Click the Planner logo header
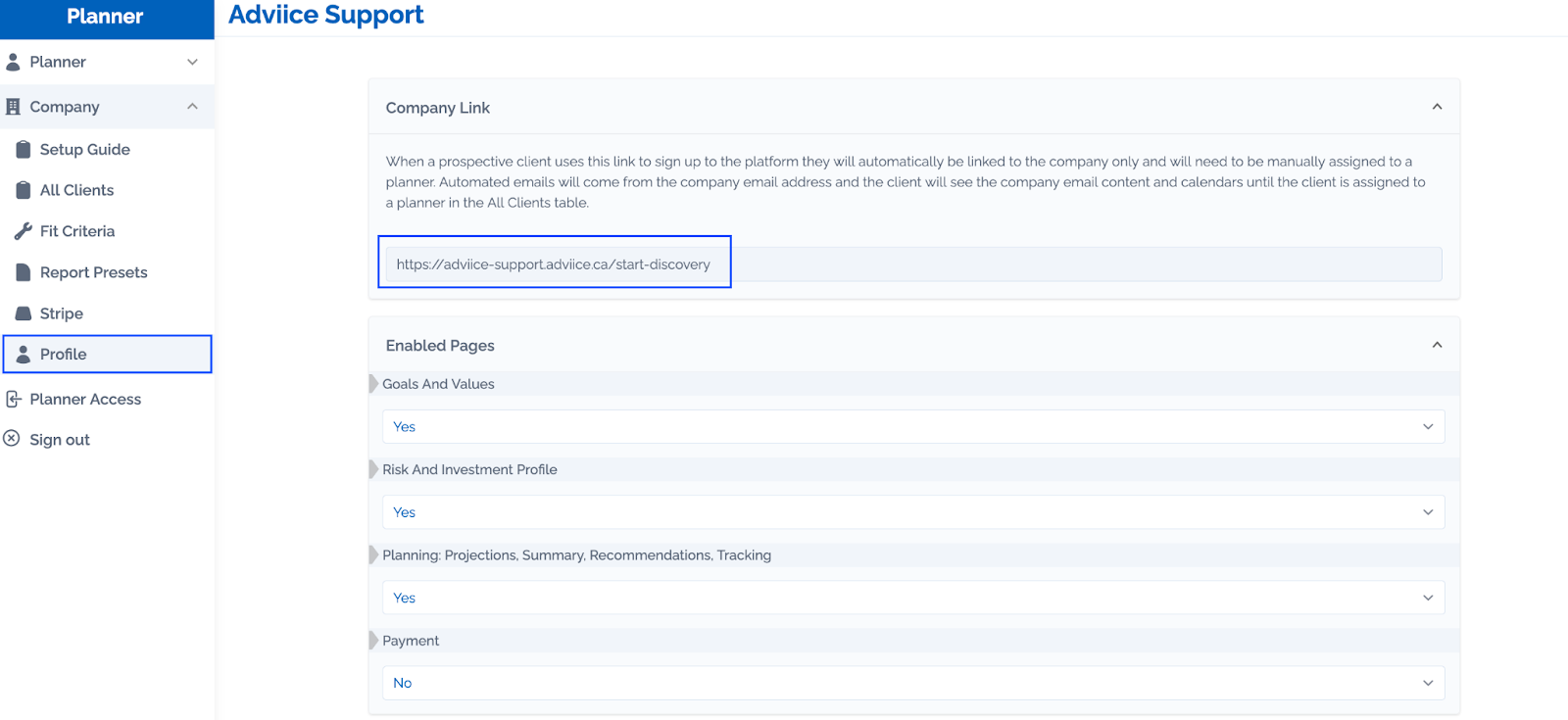Screen dimensions: 1568x720 pyautogui.click(x=106, y=17)
